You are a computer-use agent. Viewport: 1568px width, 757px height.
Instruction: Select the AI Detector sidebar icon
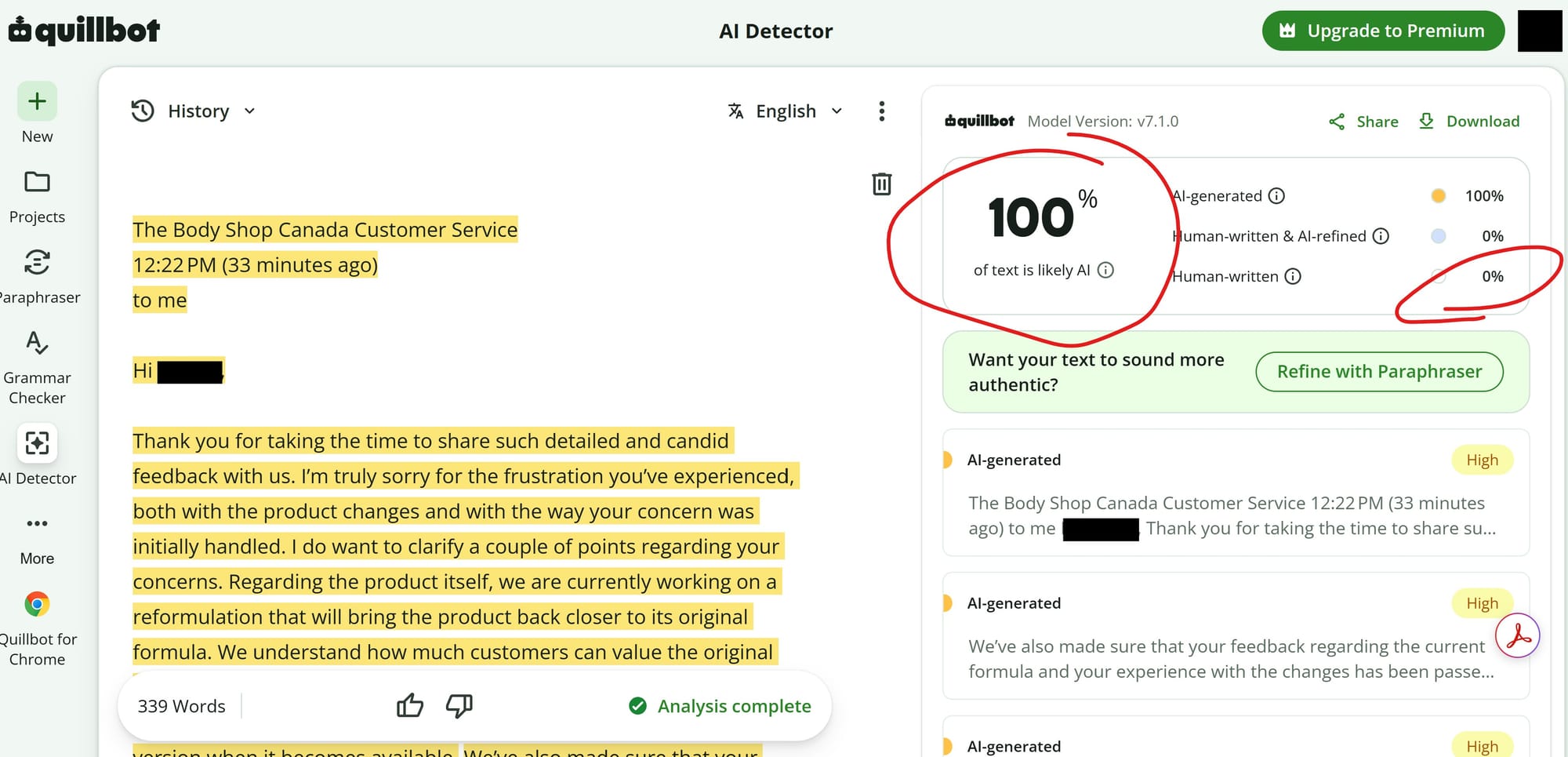click(37, 443)
